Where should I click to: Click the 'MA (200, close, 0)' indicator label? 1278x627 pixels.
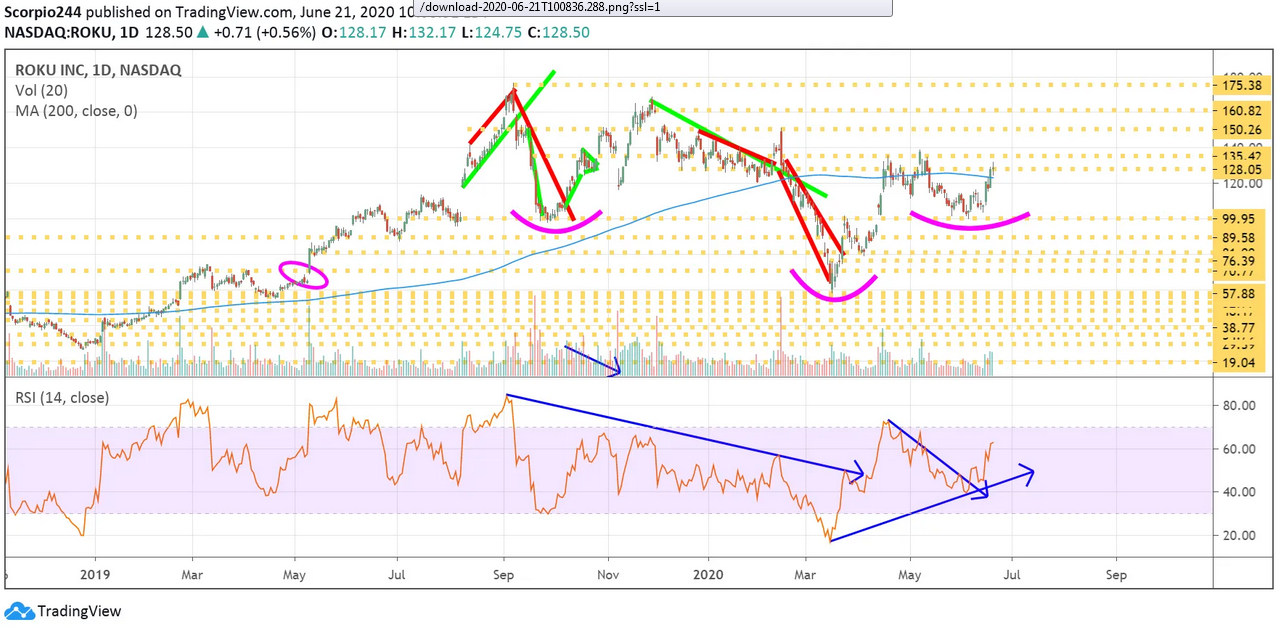(76, 111)
